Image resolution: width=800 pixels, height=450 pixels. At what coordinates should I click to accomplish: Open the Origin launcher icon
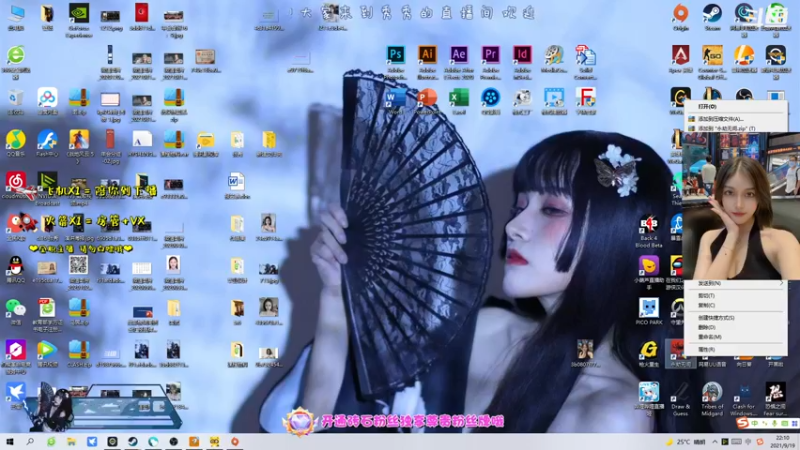(681, 13)
